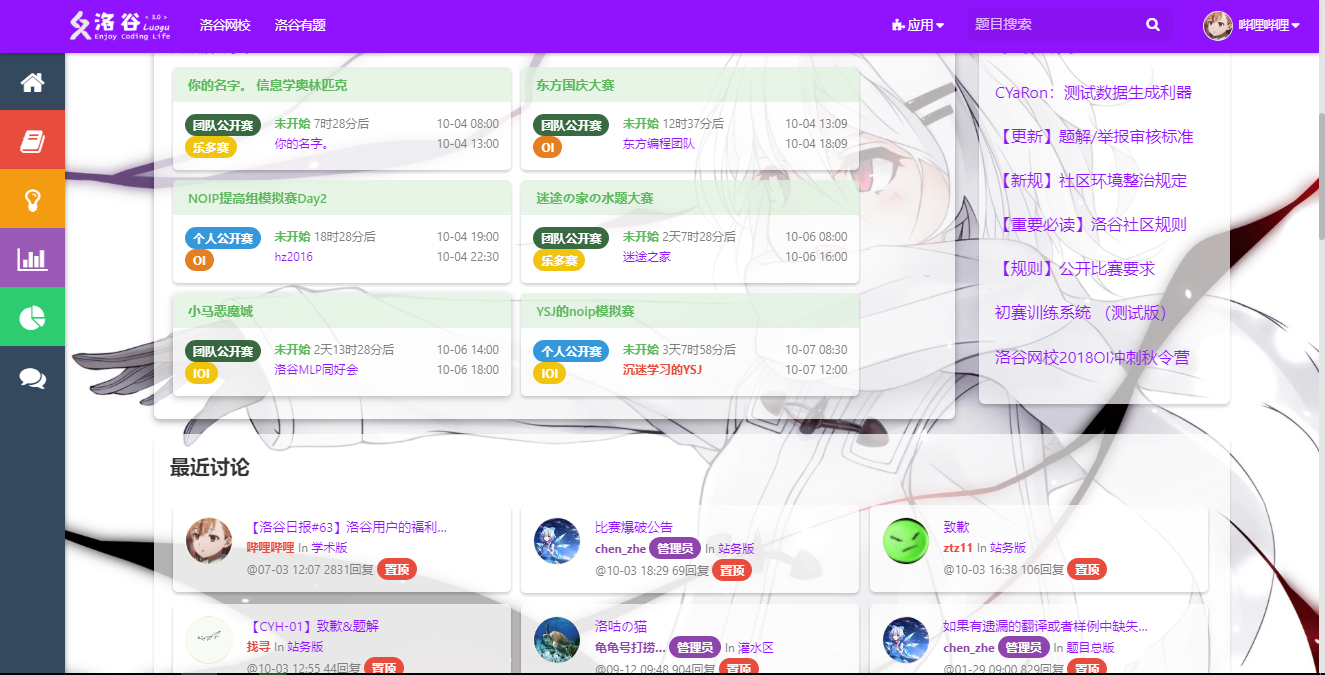This screenshot has width=1325, height=675.
Task: Click turtle avatar on 洛咕の猫 post
Action: tap(557, 640)
